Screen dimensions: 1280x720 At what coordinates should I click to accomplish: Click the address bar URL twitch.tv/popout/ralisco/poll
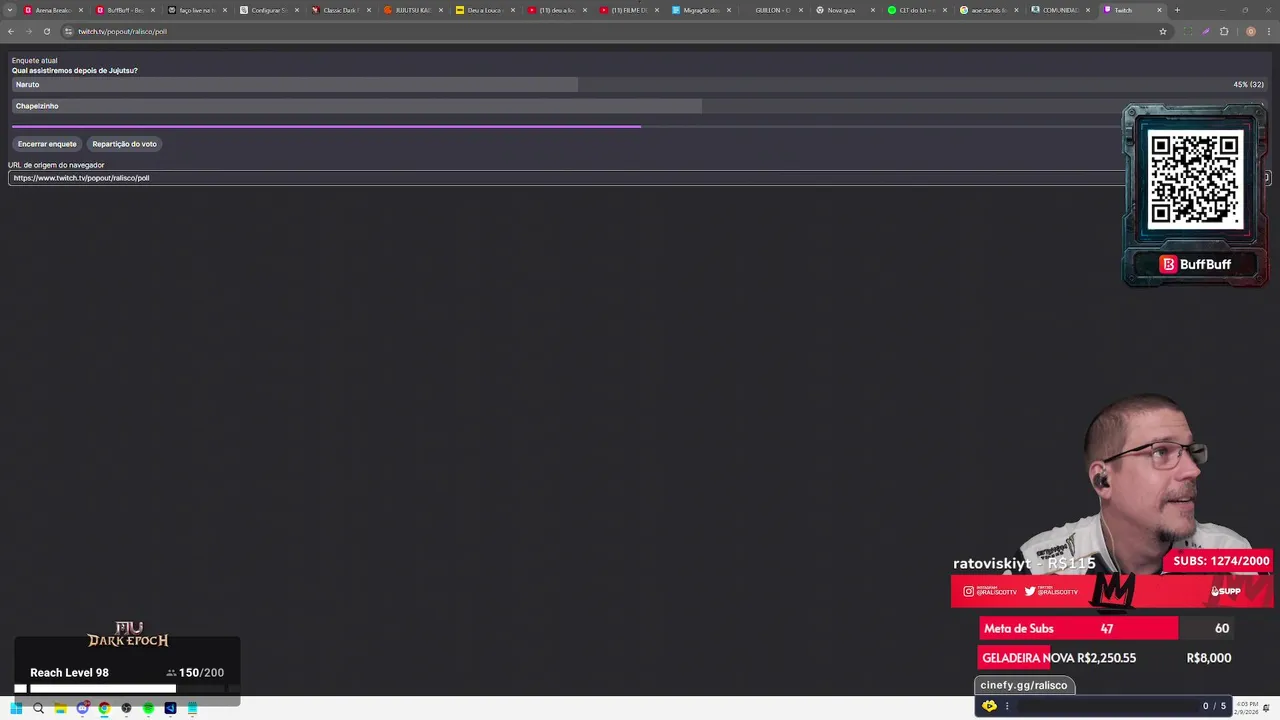click(x=122, y=31)
